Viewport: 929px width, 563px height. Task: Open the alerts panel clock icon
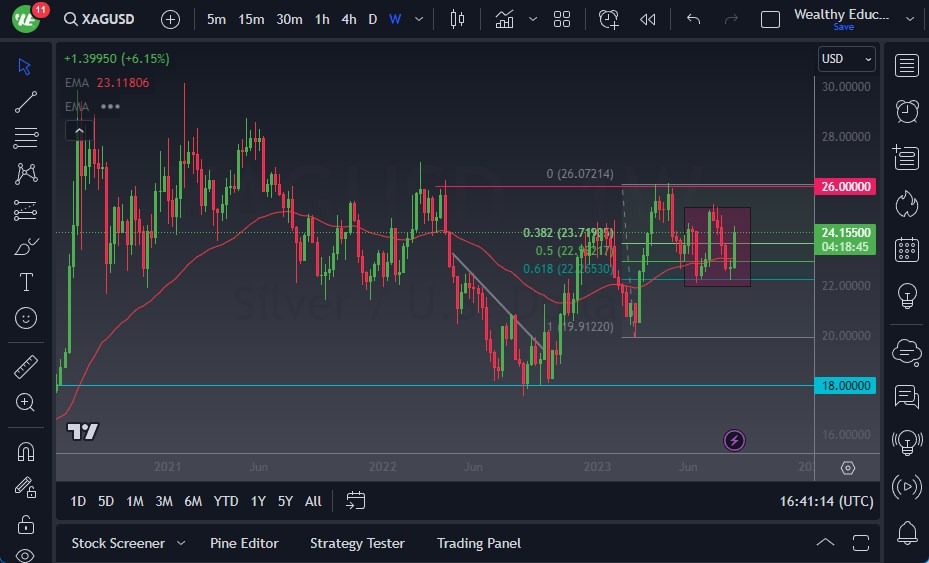907,110
